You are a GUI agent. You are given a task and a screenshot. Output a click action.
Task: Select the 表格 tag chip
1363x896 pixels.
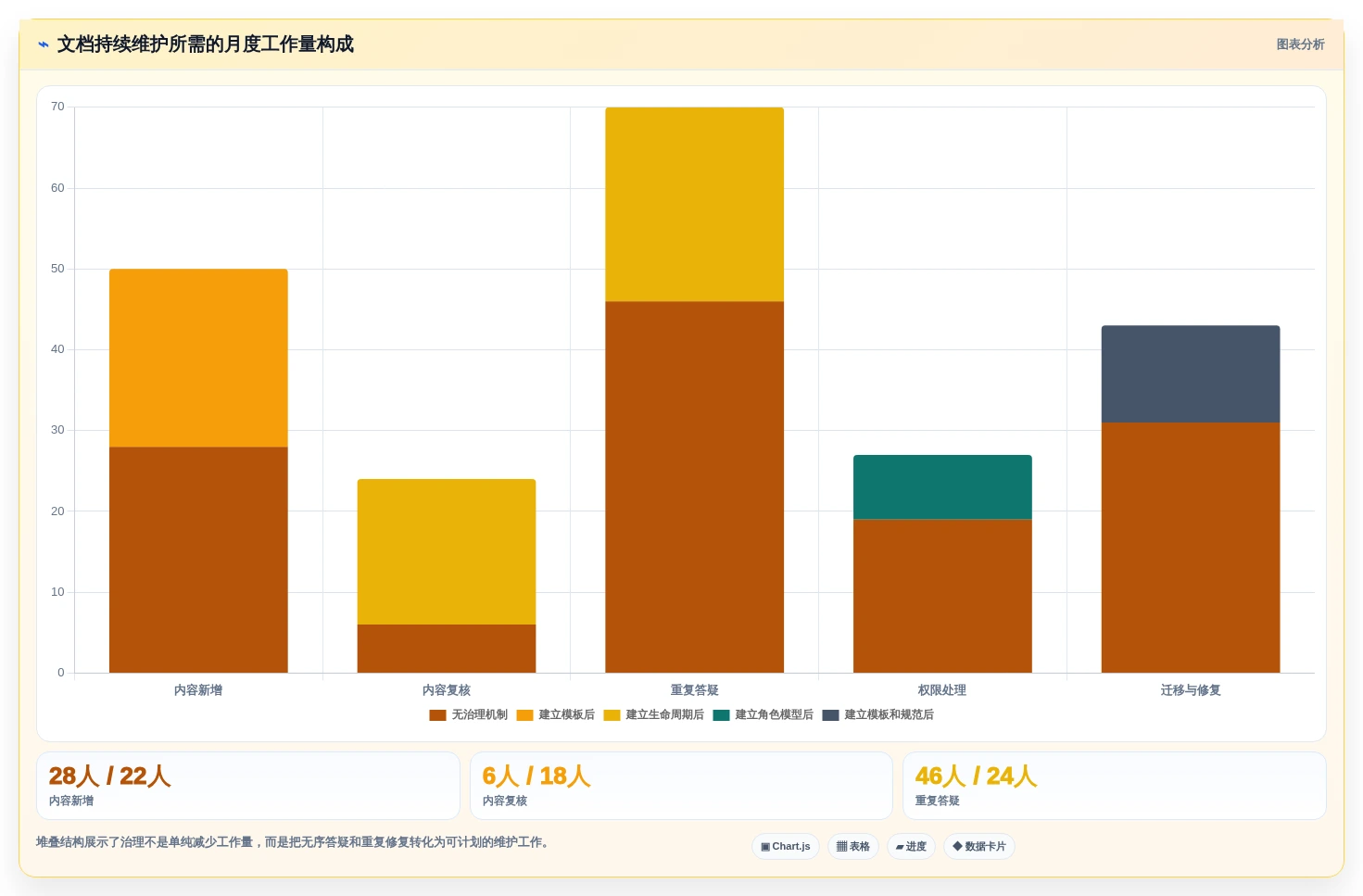pyautogui.click(x=853, y=847)
